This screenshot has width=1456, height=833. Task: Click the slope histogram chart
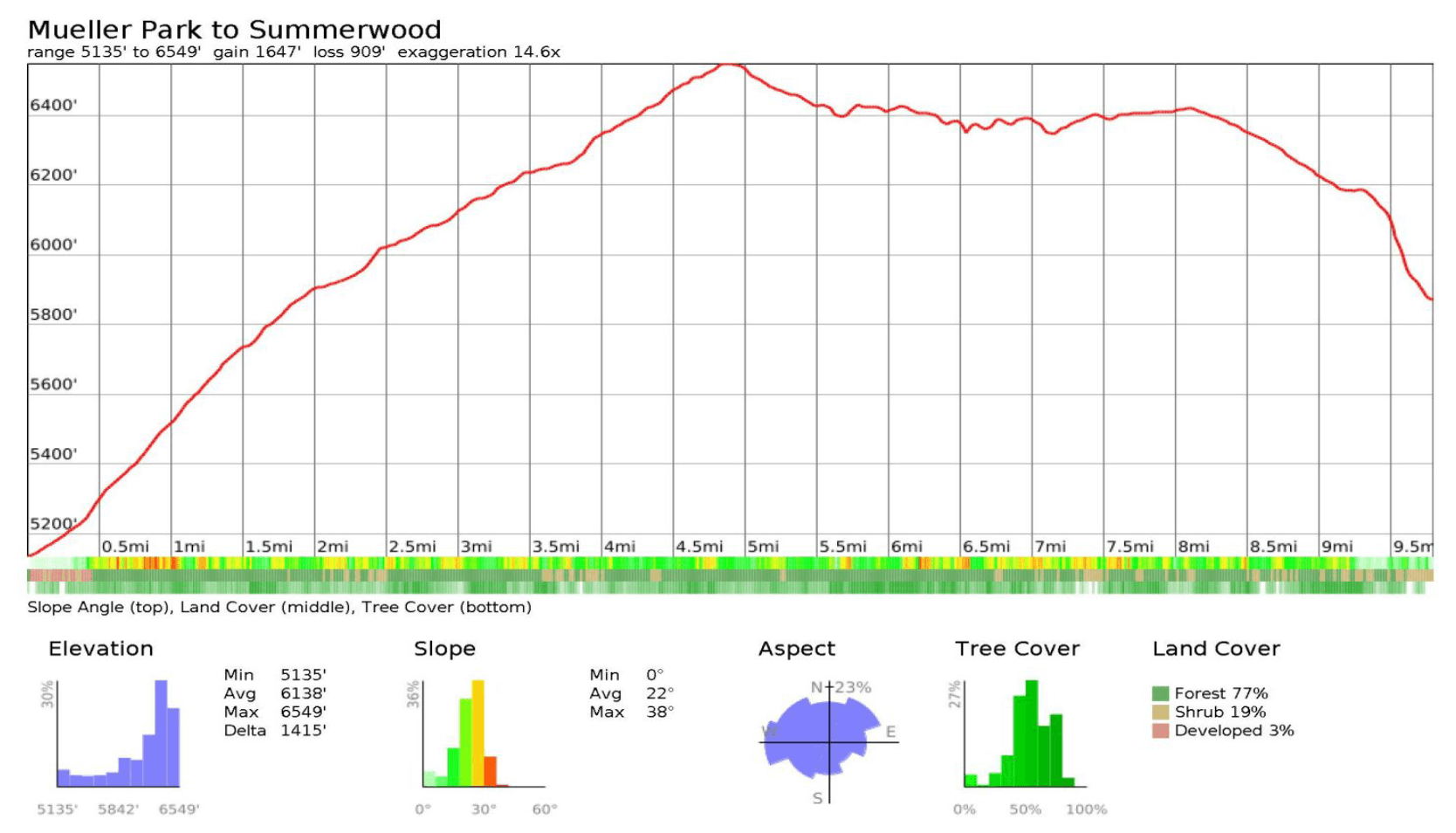(x=484, y=733)
